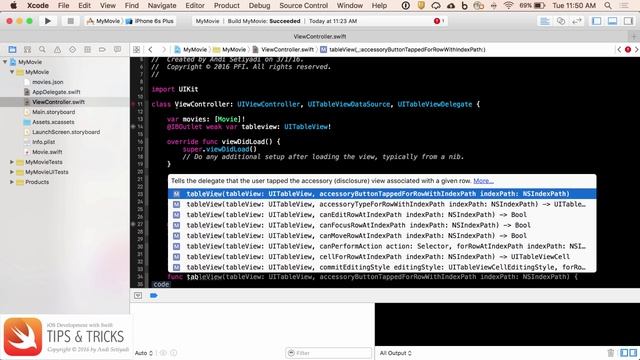Image resolution: width=640 pixels, height=360 pixels.
Task: Stop the running task
Action: [70, 21]
